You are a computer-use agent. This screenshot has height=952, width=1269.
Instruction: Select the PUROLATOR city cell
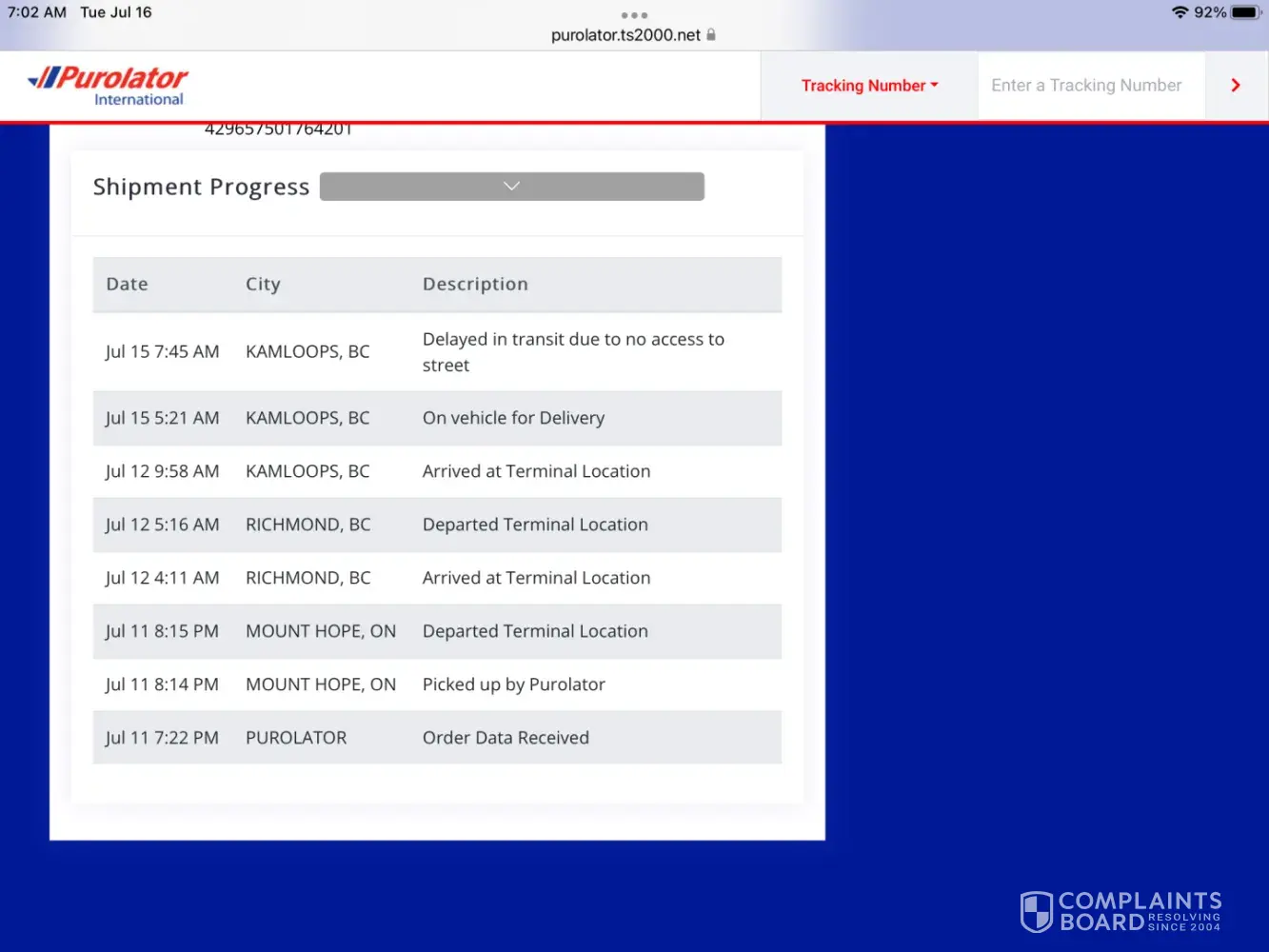[x=296, y=738]
